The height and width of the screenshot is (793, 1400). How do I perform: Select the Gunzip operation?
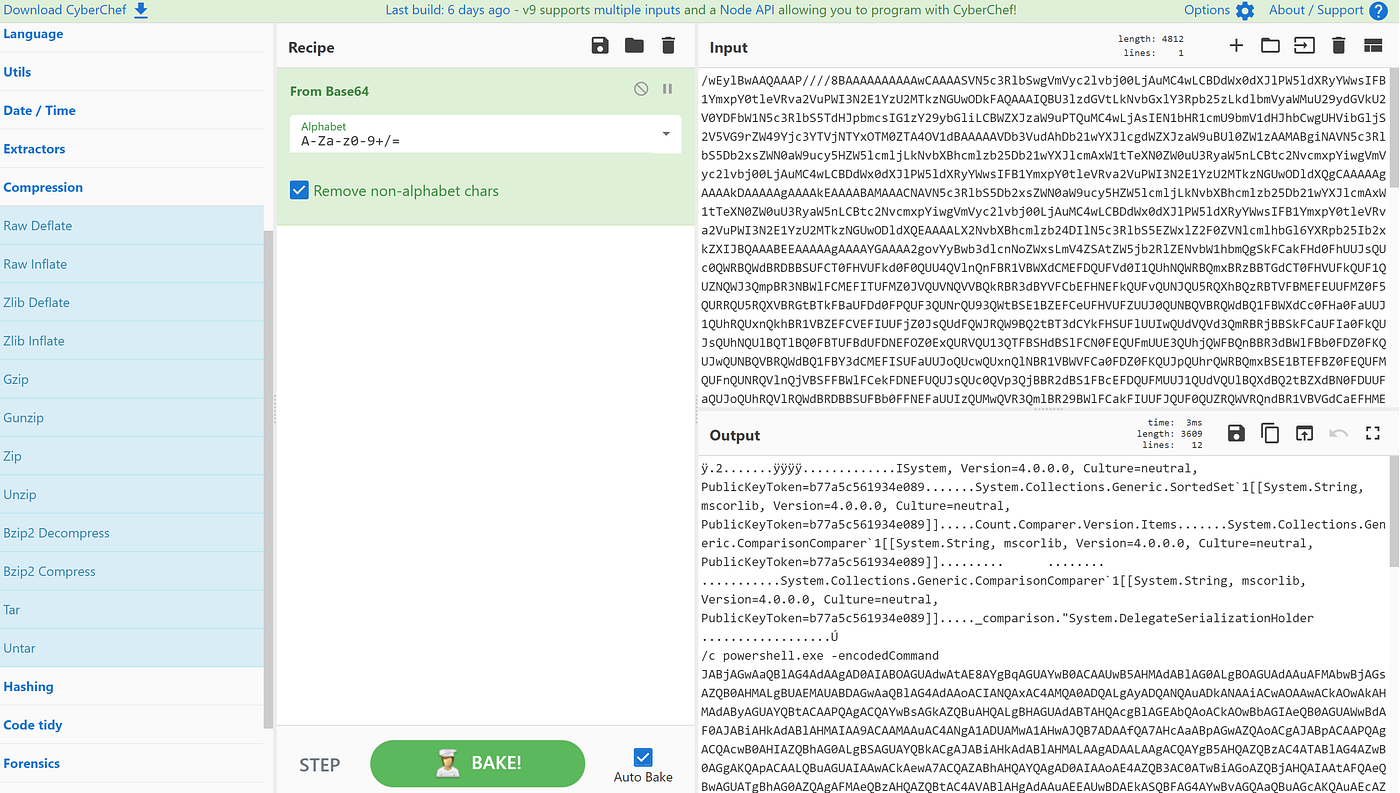pyautogui.click(x=132, y=418)
